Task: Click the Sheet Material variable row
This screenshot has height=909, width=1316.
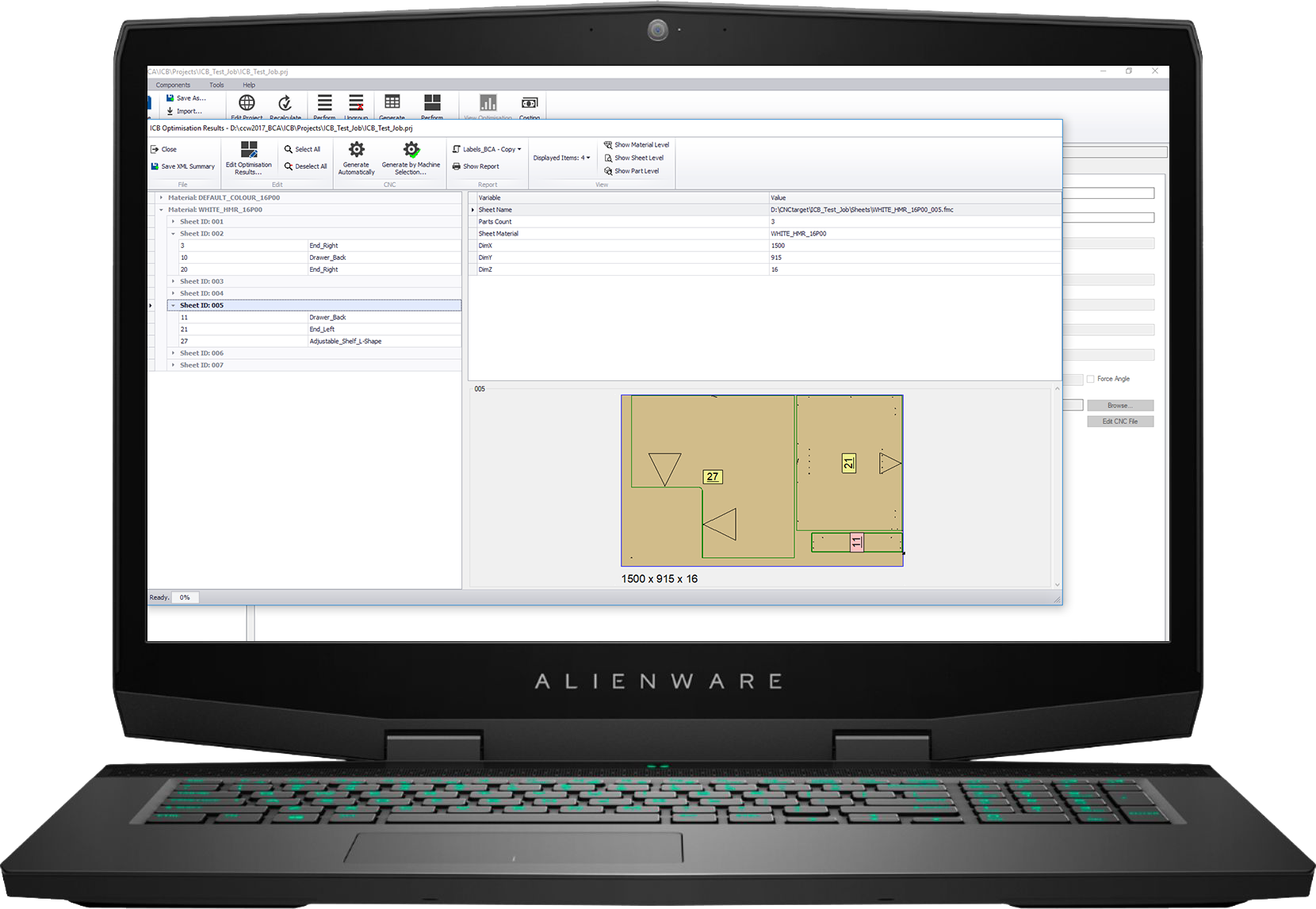Action: click(765, 234)
